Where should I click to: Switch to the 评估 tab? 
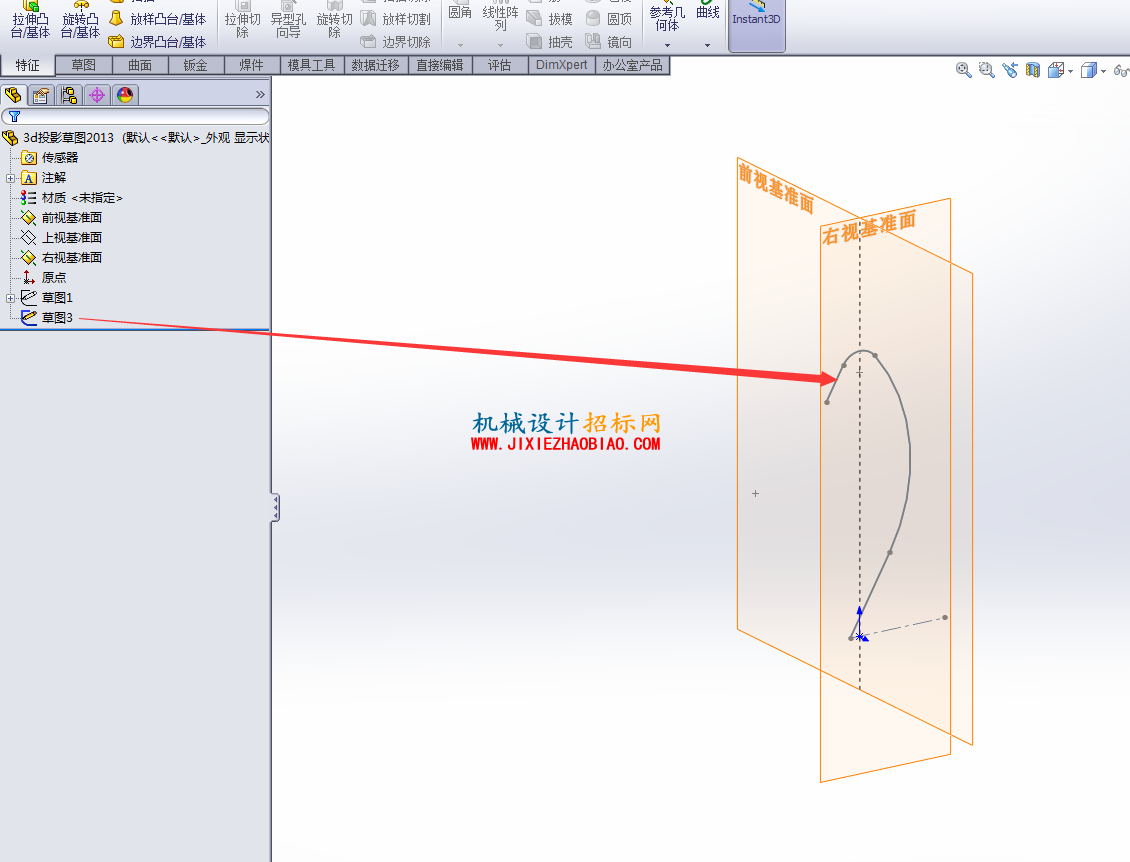click(499, 65)
